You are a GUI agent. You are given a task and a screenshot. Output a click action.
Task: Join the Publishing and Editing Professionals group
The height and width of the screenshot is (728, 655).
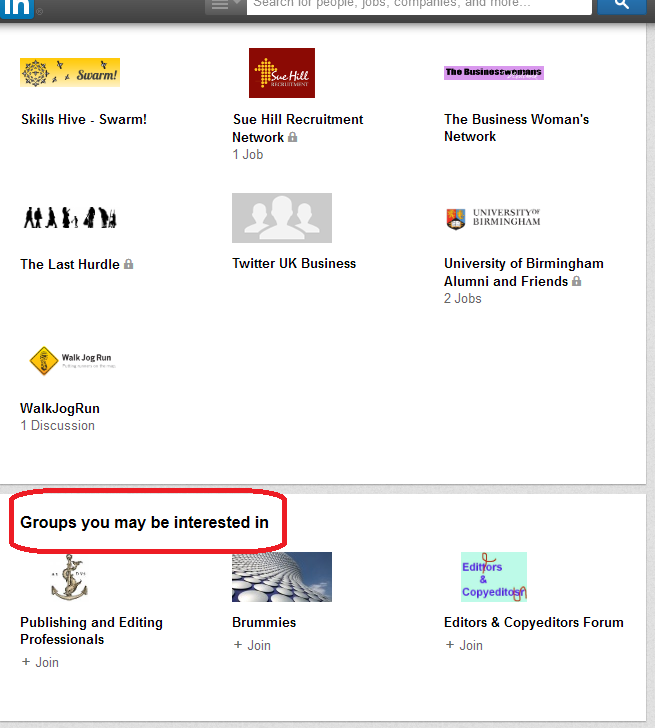point(41,662)
